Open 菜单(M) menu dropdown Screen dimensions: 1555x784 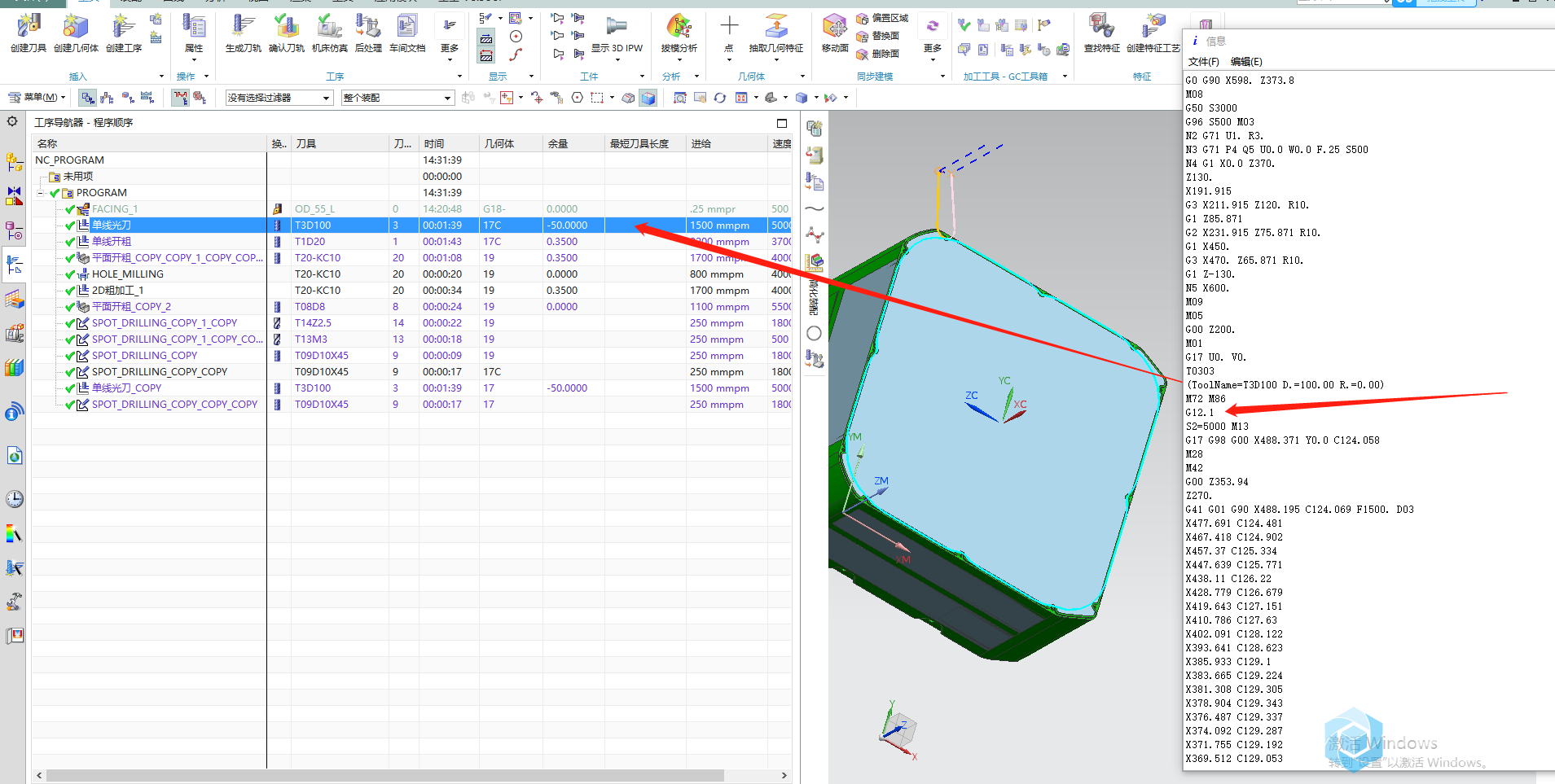tap(37, 98)
